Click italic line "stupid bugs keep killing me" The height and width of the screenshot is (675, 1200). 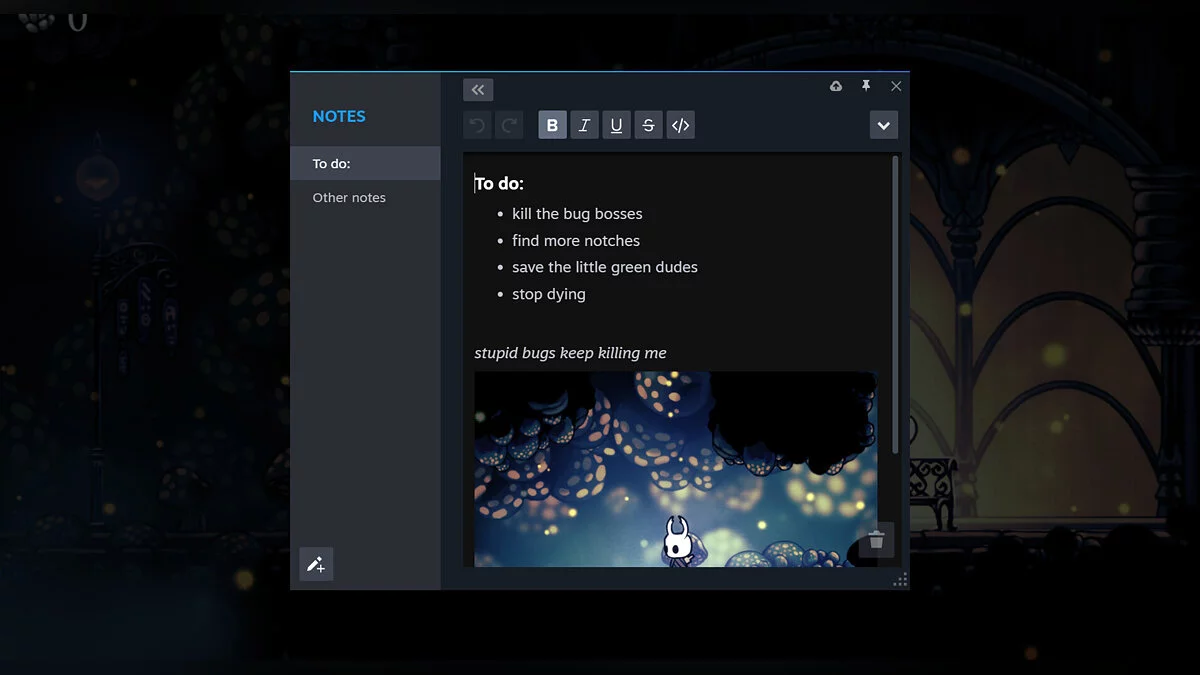(x=570, y=353)
